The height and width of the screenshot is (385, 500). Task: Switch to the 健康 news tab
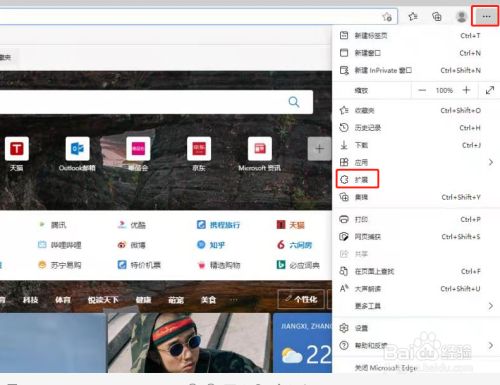(x=144, y=300)
